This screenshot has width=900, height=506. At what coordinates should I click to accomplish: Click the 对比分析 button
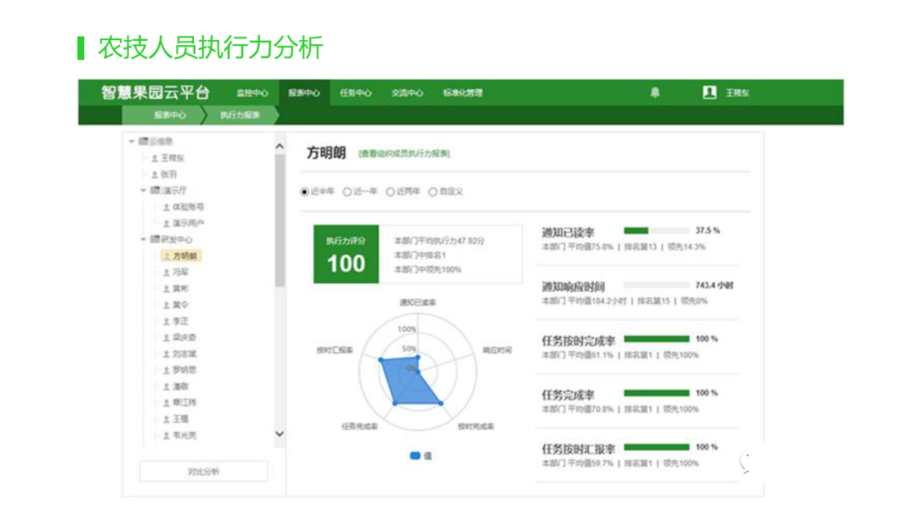pyautogui.click(x=203, y=471)
